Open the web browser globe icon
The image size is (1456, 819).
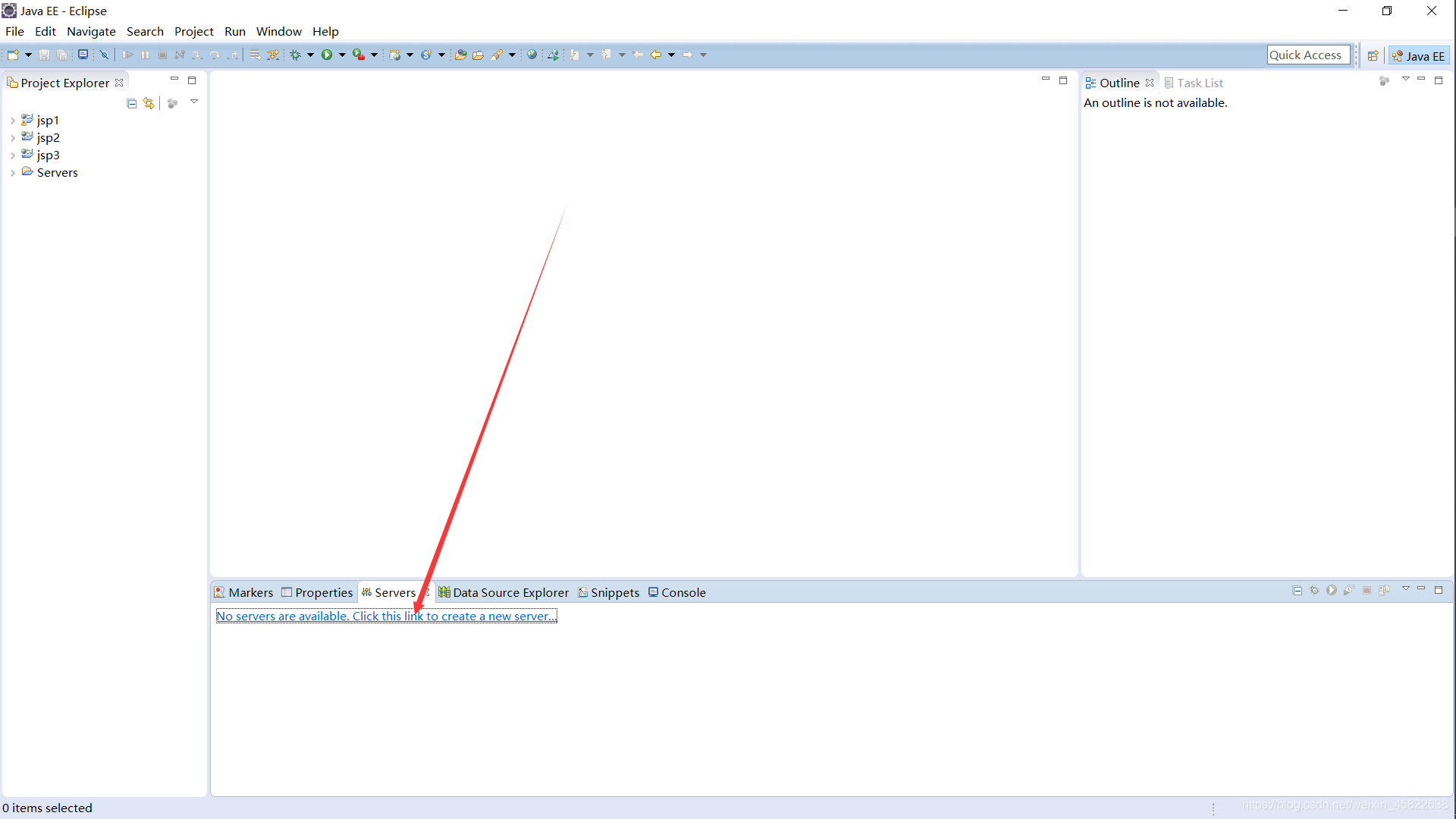point(532,55)
